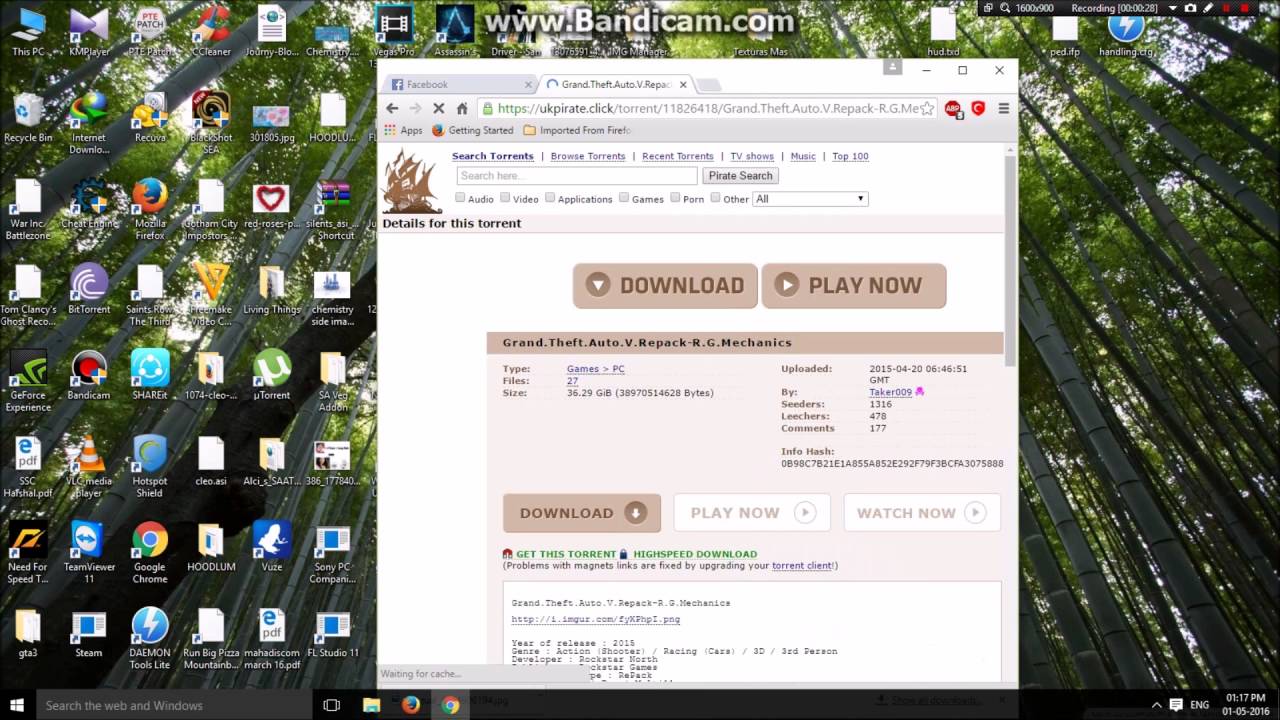Click the large DOWNLOAD banner button
1280x720 pixels.
666,285
